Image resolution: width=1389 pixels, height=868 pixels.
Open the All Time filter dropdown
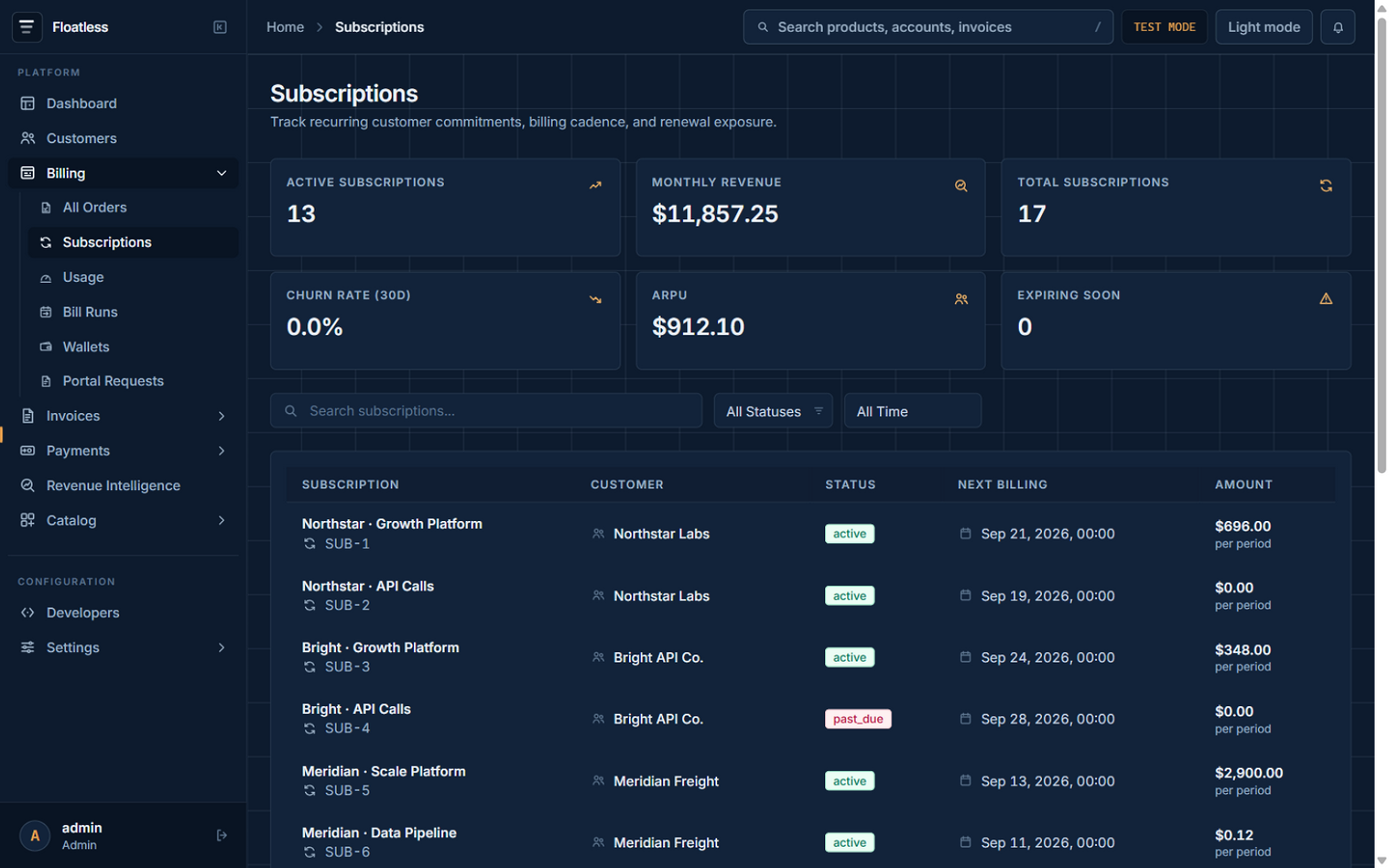point(912,411)
